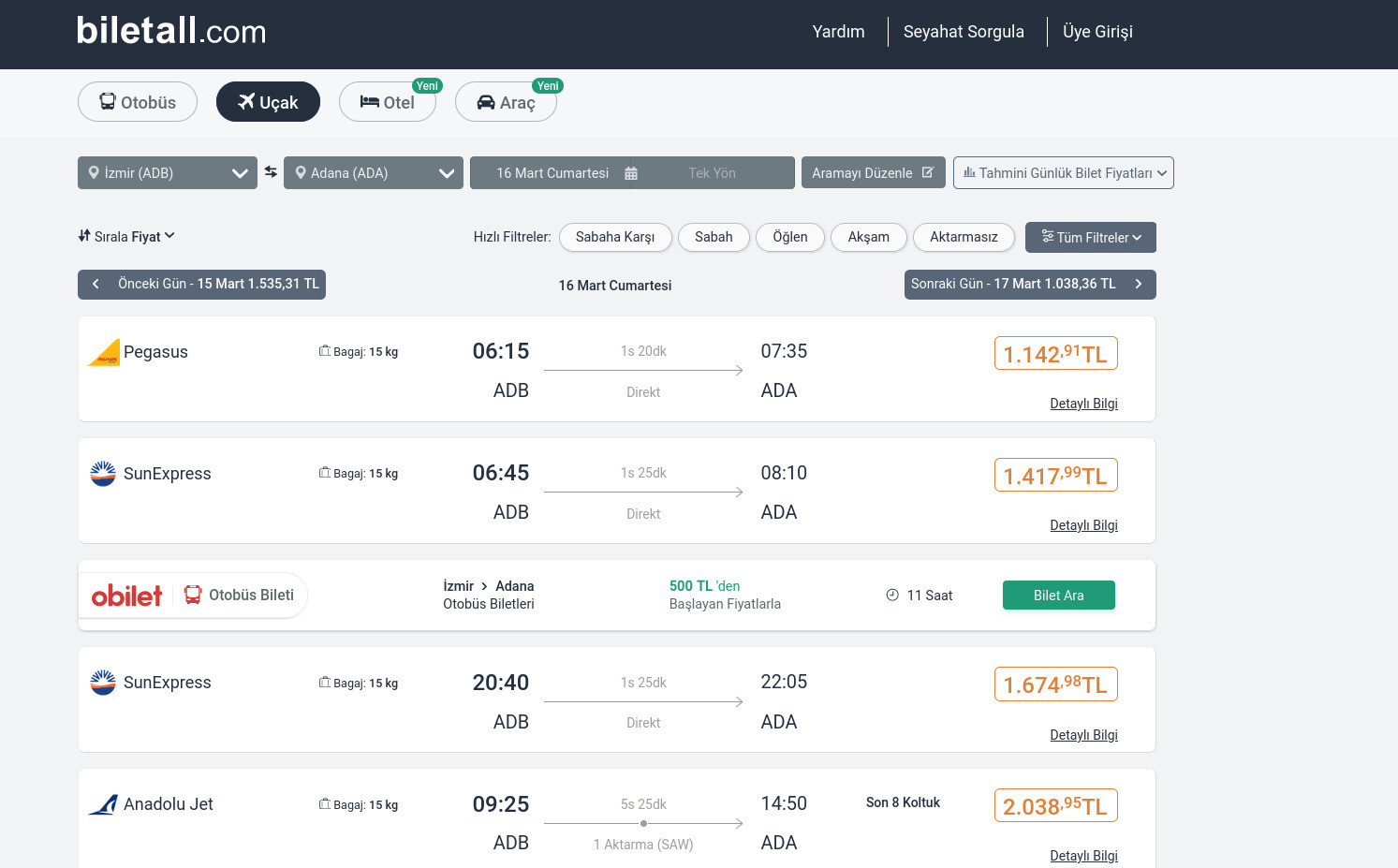
Task: Click the Otobüs Bileti label
Action: pyautogui.click(x=251, y=595)
